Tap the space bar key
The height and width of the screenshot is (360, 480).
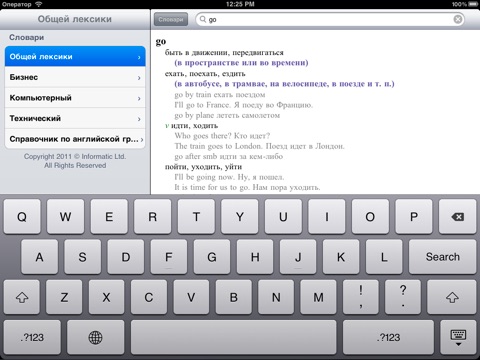click(x=234, y=337)
